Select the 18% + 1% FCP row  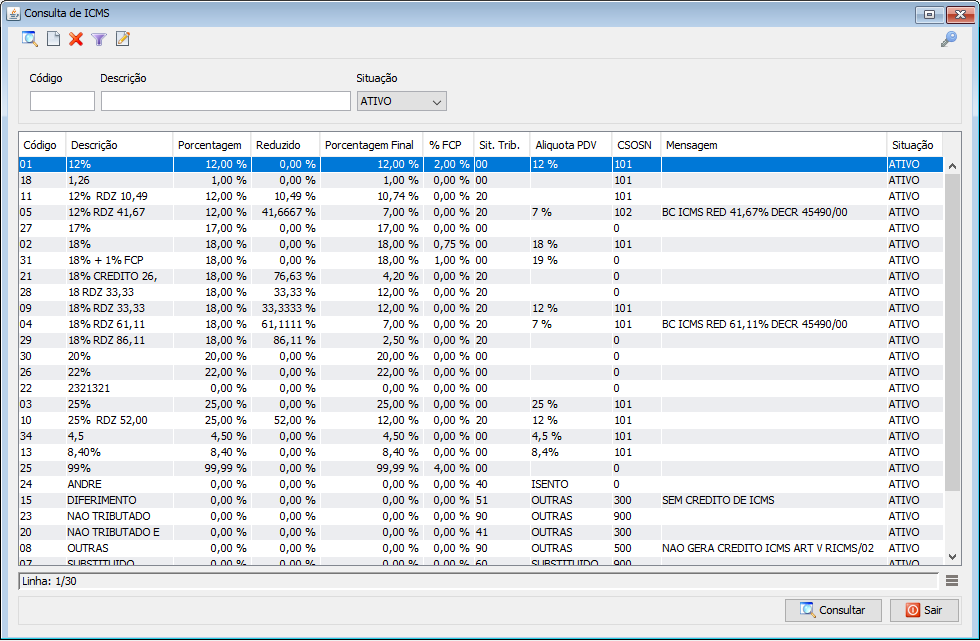pos(481,261)
